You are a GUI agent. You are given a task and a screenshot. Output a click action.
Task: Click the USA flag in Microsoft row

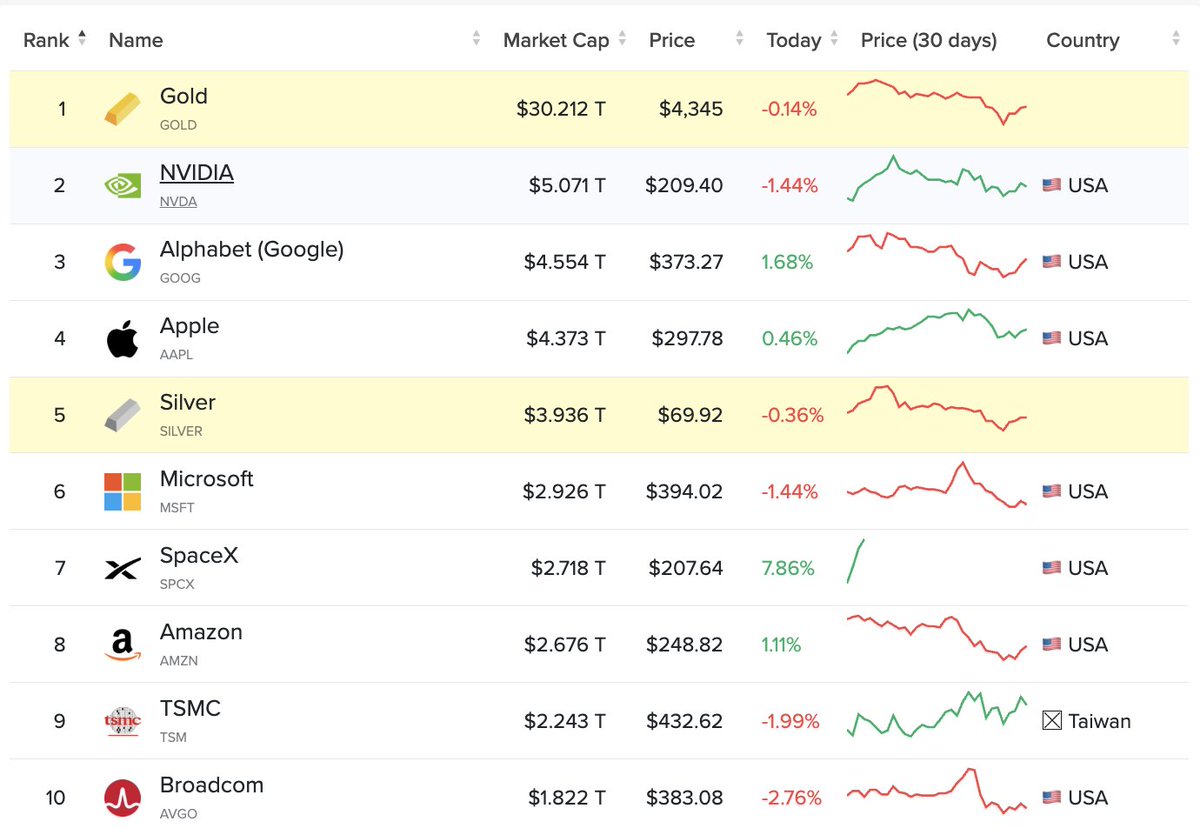[x=1051, y=491]
